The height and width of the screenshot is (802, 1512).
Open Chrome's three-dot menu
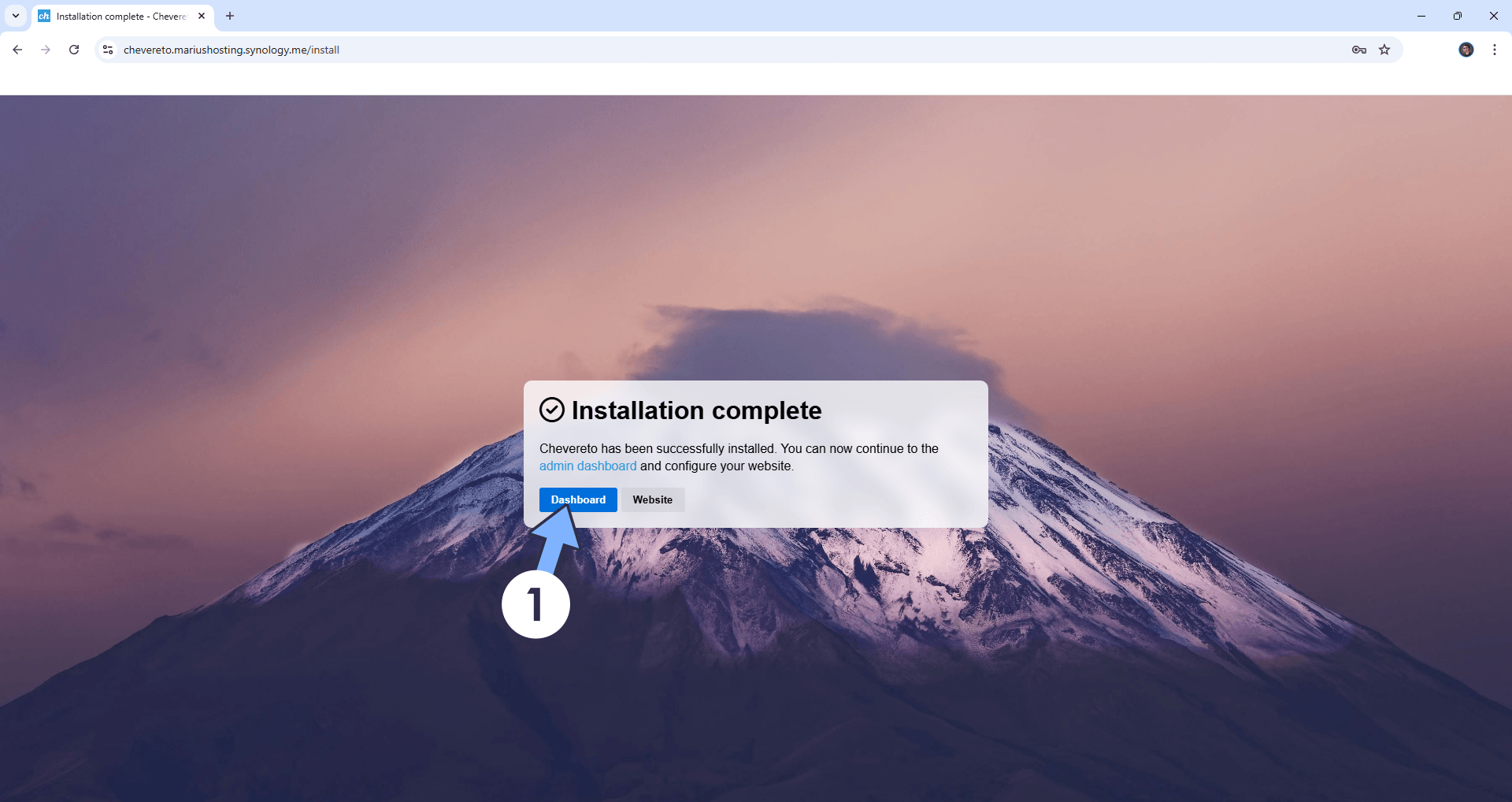click(x=1494, y=49)
